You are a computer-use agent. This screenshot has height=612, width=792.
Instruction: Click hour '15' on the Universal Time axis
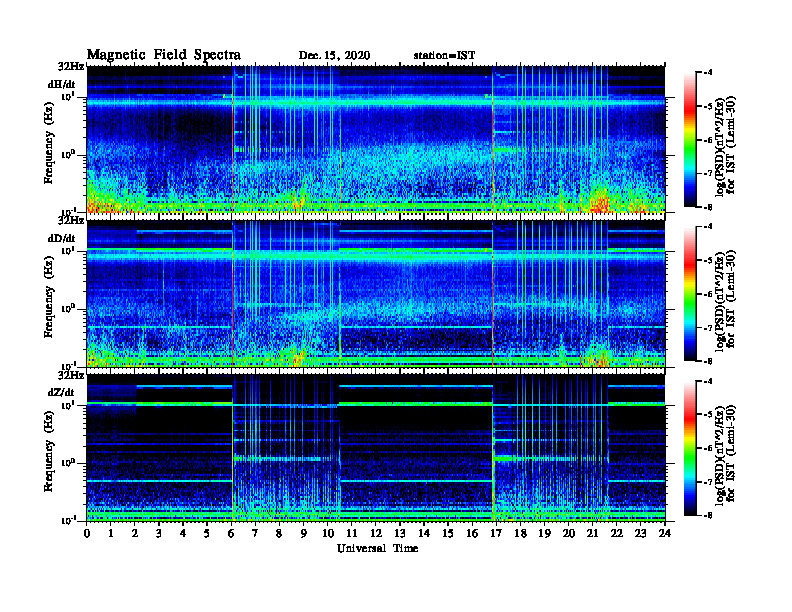pyautogui.click(x=448, y=533)
